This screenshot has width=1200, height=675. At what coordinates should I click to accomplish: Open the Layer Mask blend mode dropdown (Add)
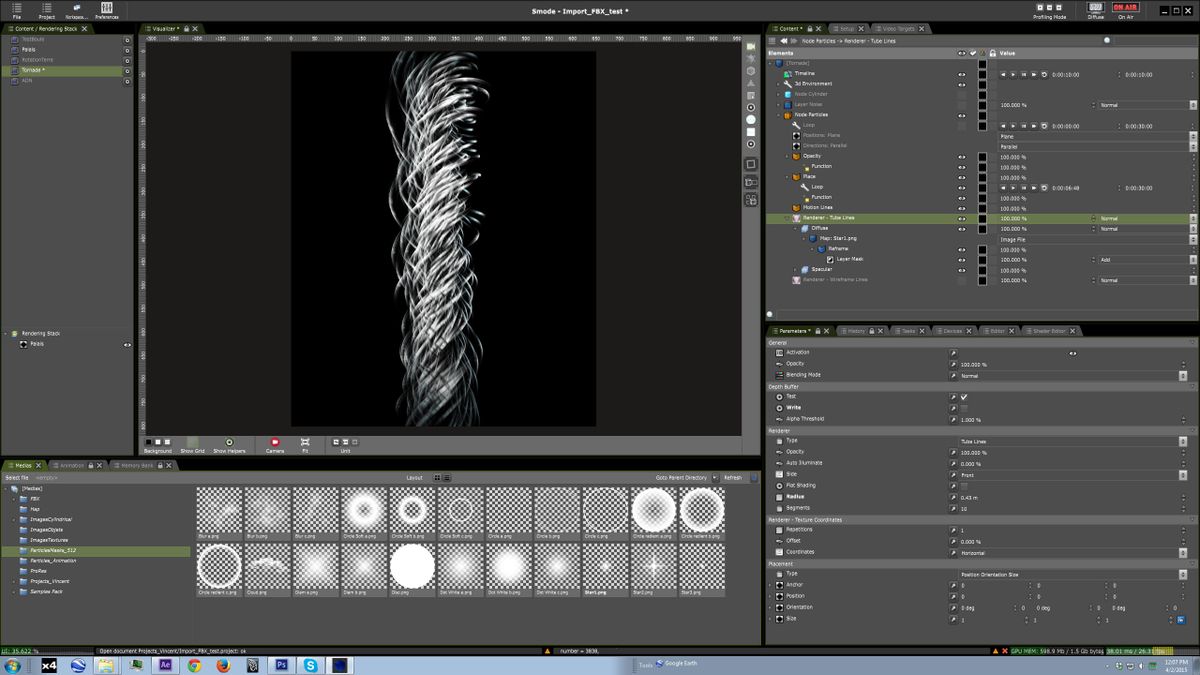coord(1147,259)
